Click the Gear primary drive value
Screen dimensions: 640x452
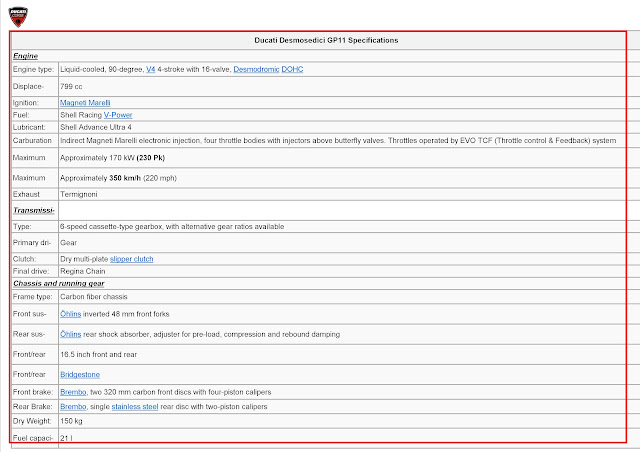(x=68, y=243)
